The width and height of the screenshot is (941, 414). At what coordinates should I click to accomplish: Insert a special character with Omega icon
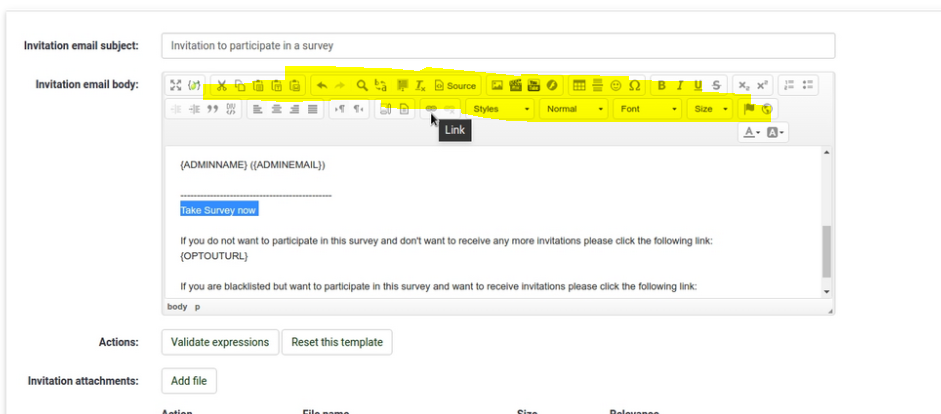[634, 85]
